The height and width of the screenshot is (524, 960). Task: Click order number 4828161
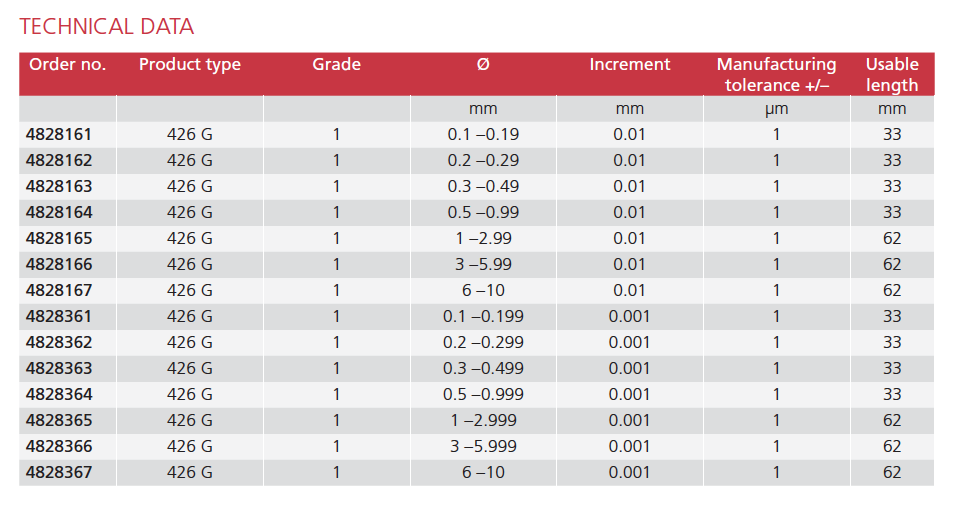pyautogui.click(x=60, y=134)
